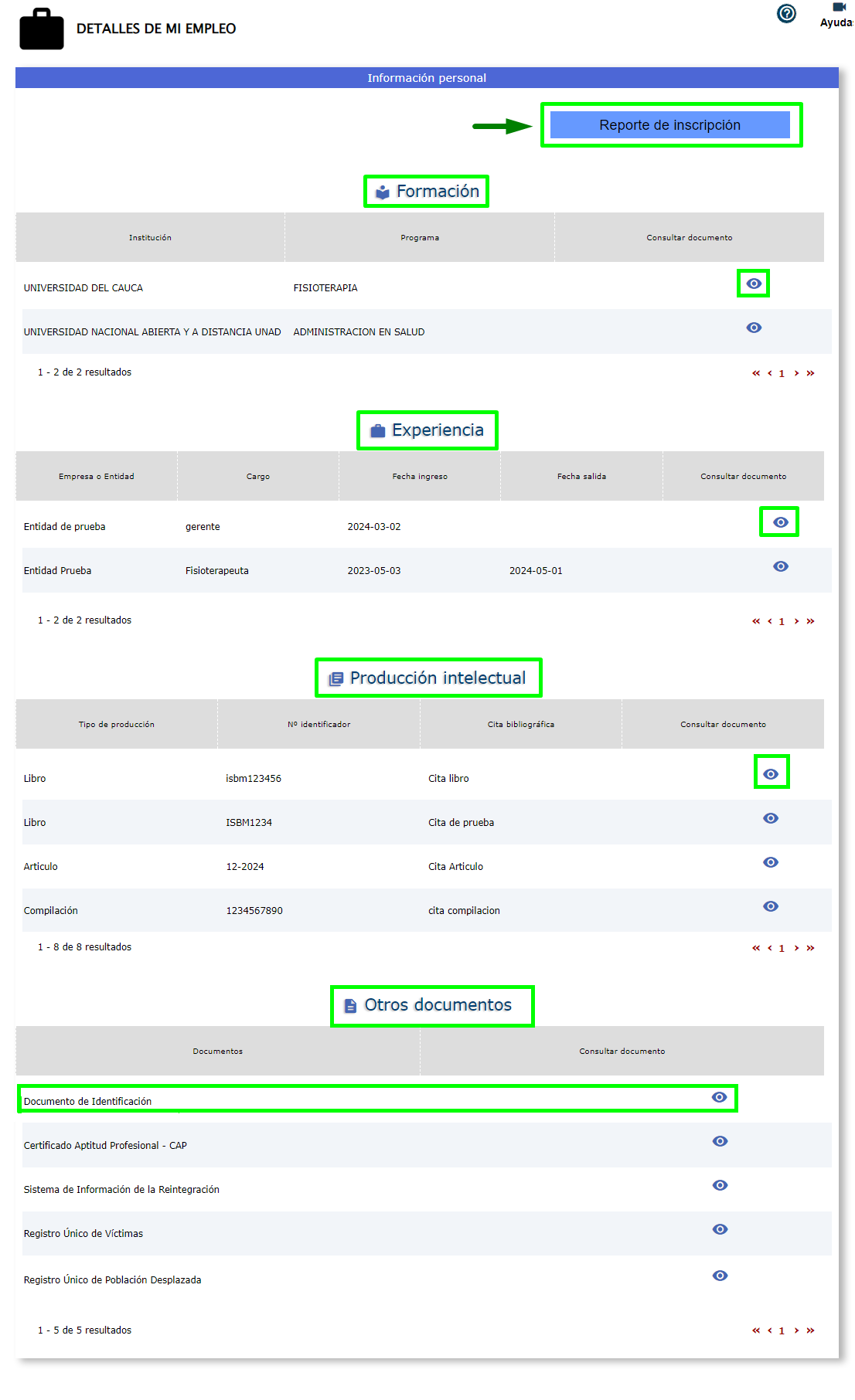Click the Institución column header
The image size is (855, 1400).
(150, 238)
